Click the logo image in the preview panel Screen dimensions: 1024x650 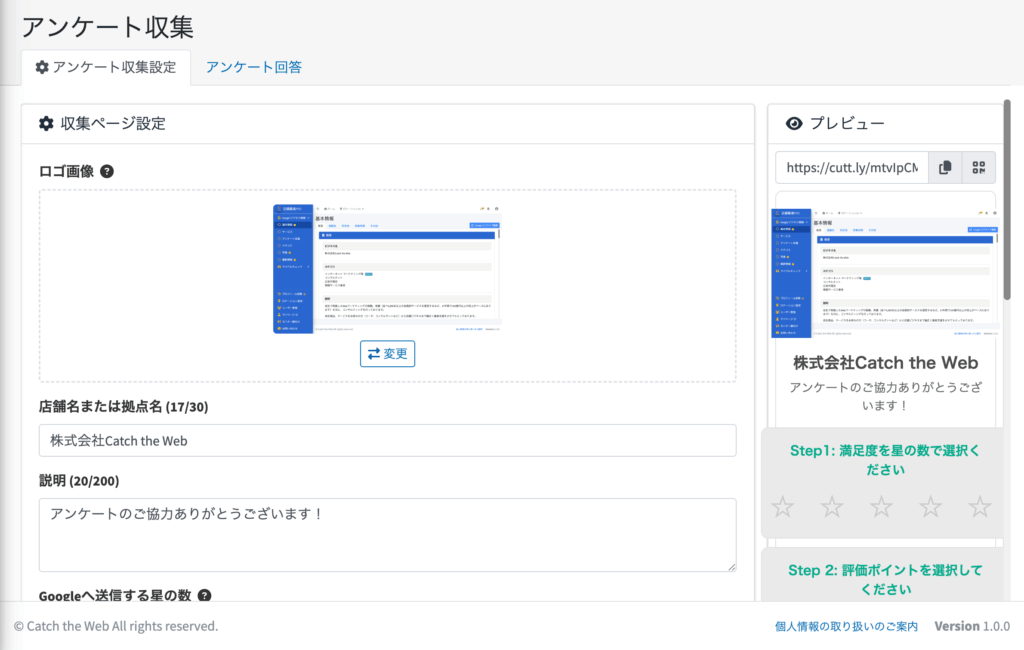(x=885, y=270)
